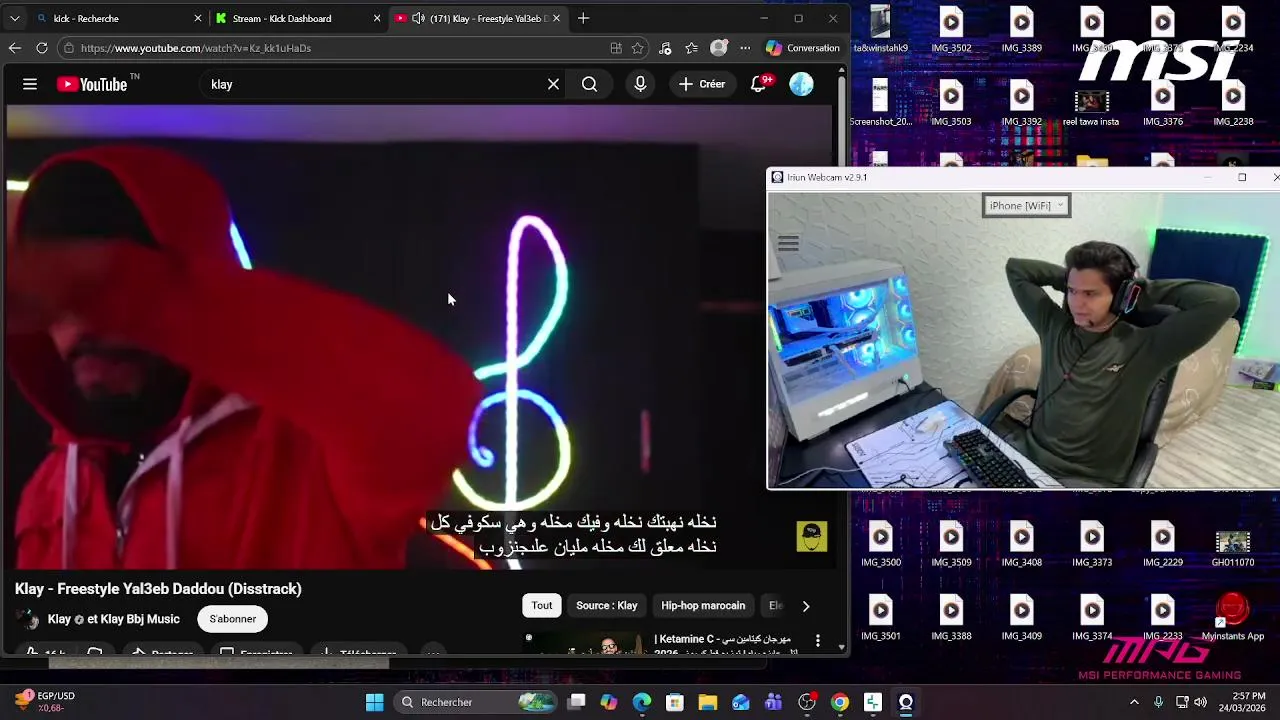
Task: Click the taskbar Rechercher search box
Action: click(474, 702)
